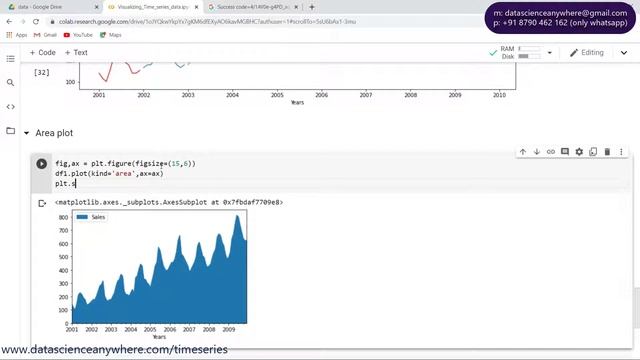This screenshot has height=360, width=640.
Task: Open the YouTube bookmark
Action: pos(78,35)
